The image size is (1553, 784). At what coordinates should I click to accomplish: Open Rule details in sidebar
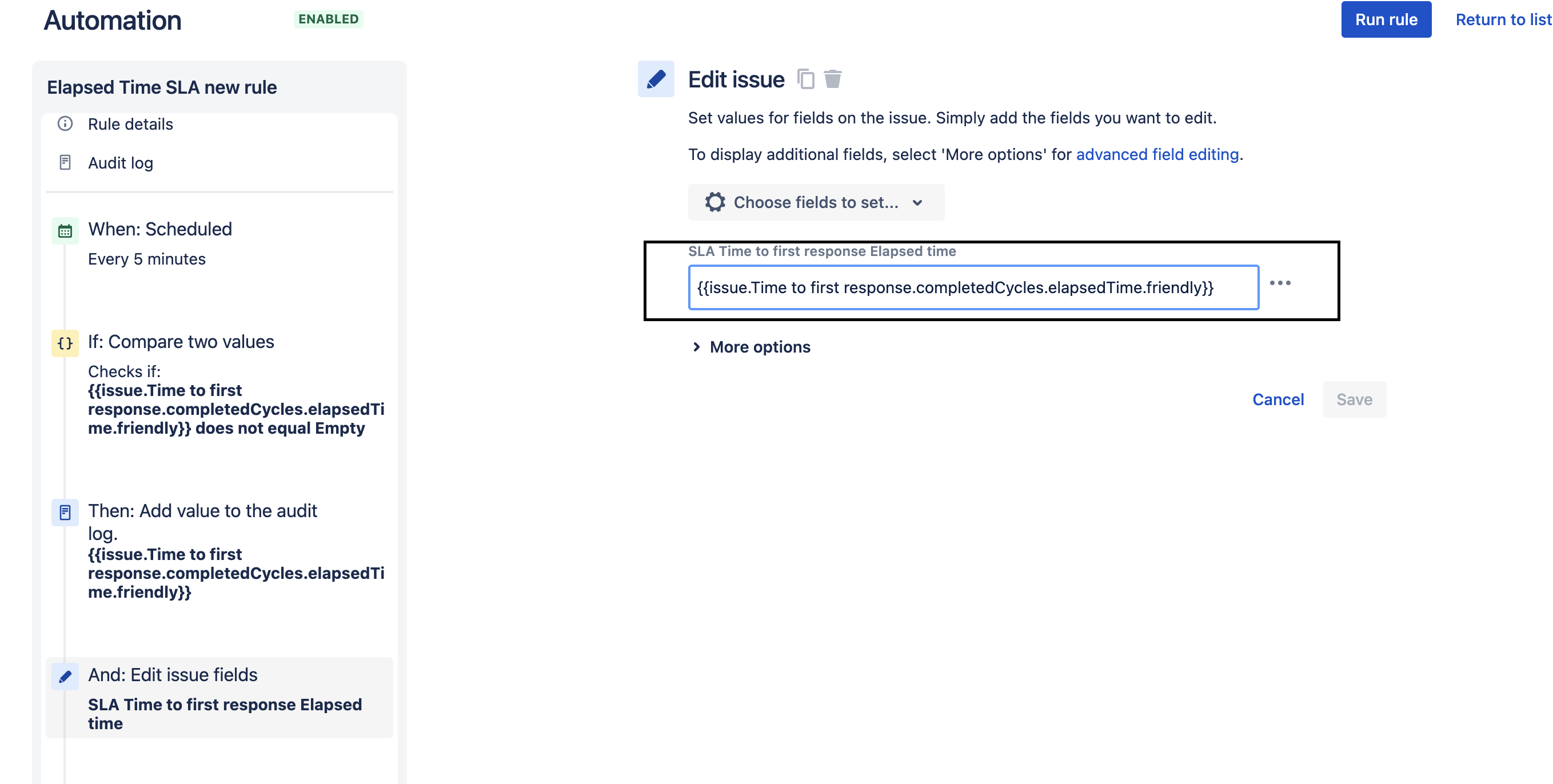(130, 123)
